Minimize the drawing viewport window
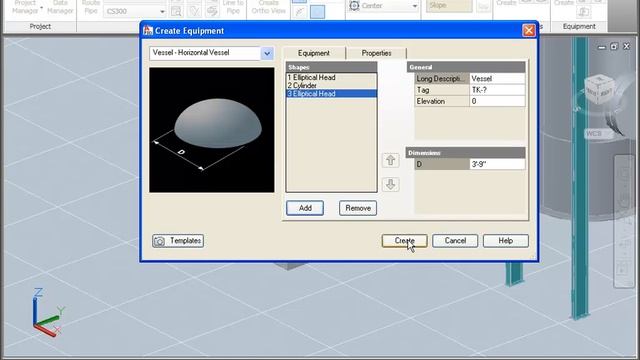Image resolution: width=640 pixels, height=360 pixels. (601, 47)
